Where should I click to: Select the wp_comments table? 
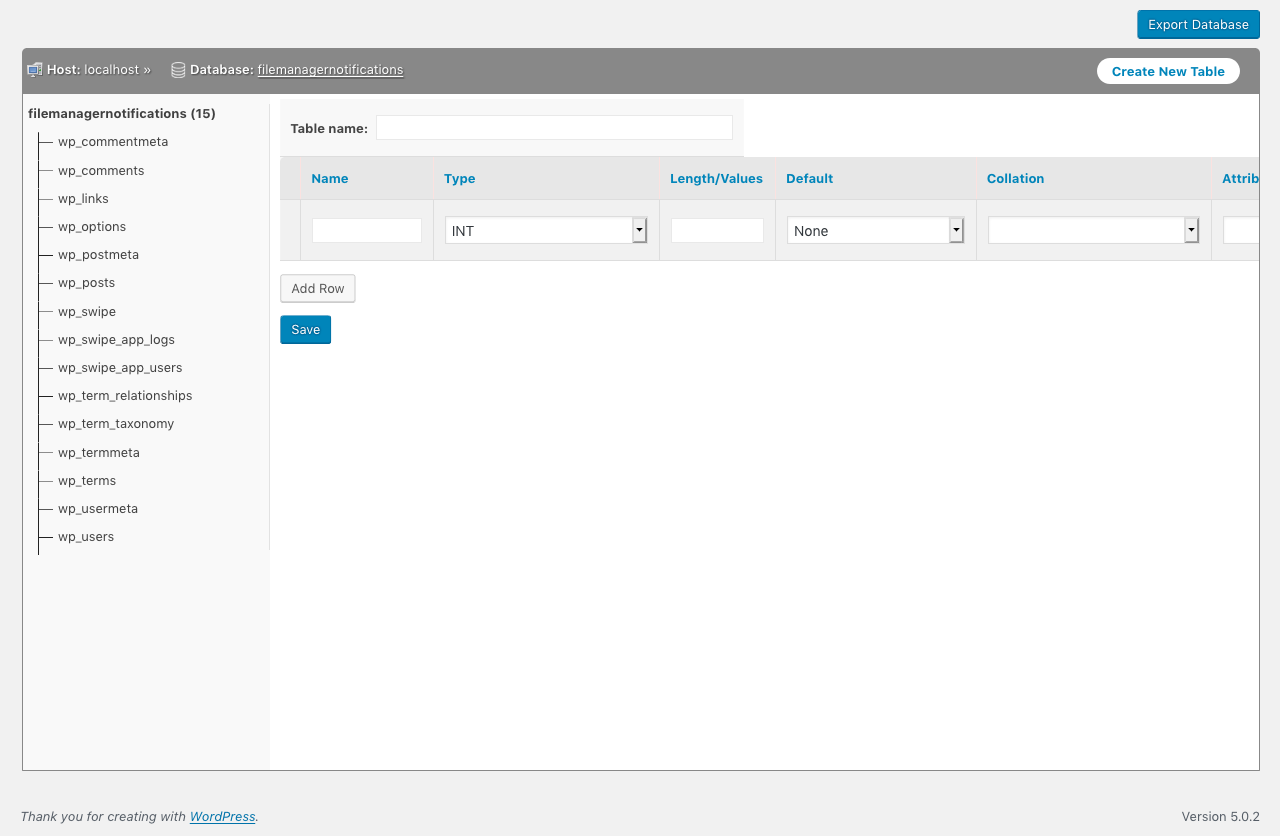[101, 170]
